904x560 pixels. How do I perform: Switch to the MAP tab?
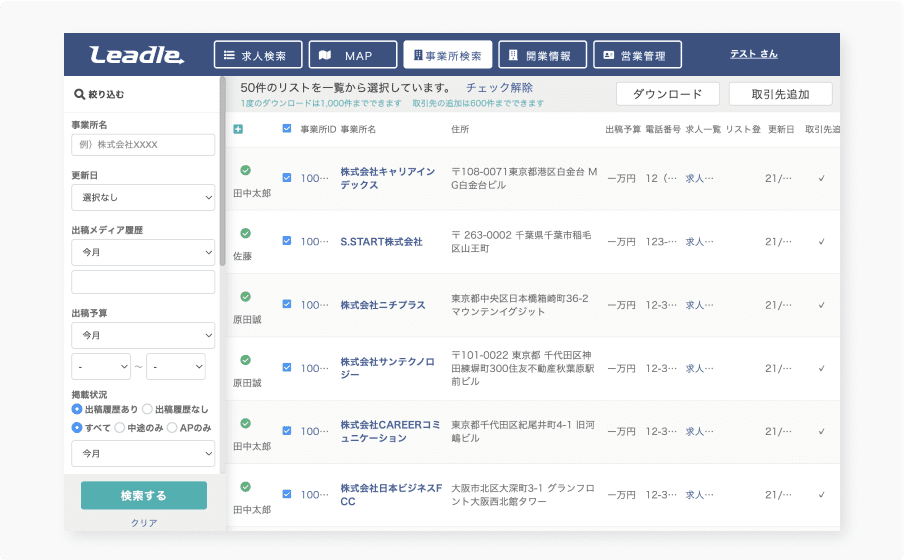click(353, 55)
